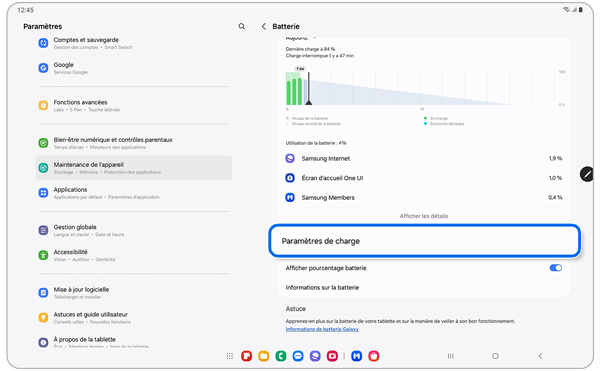The image size is (600, 371).
Task: Click the 0,4 % value for Samsung Members
Action: point(555,197)
